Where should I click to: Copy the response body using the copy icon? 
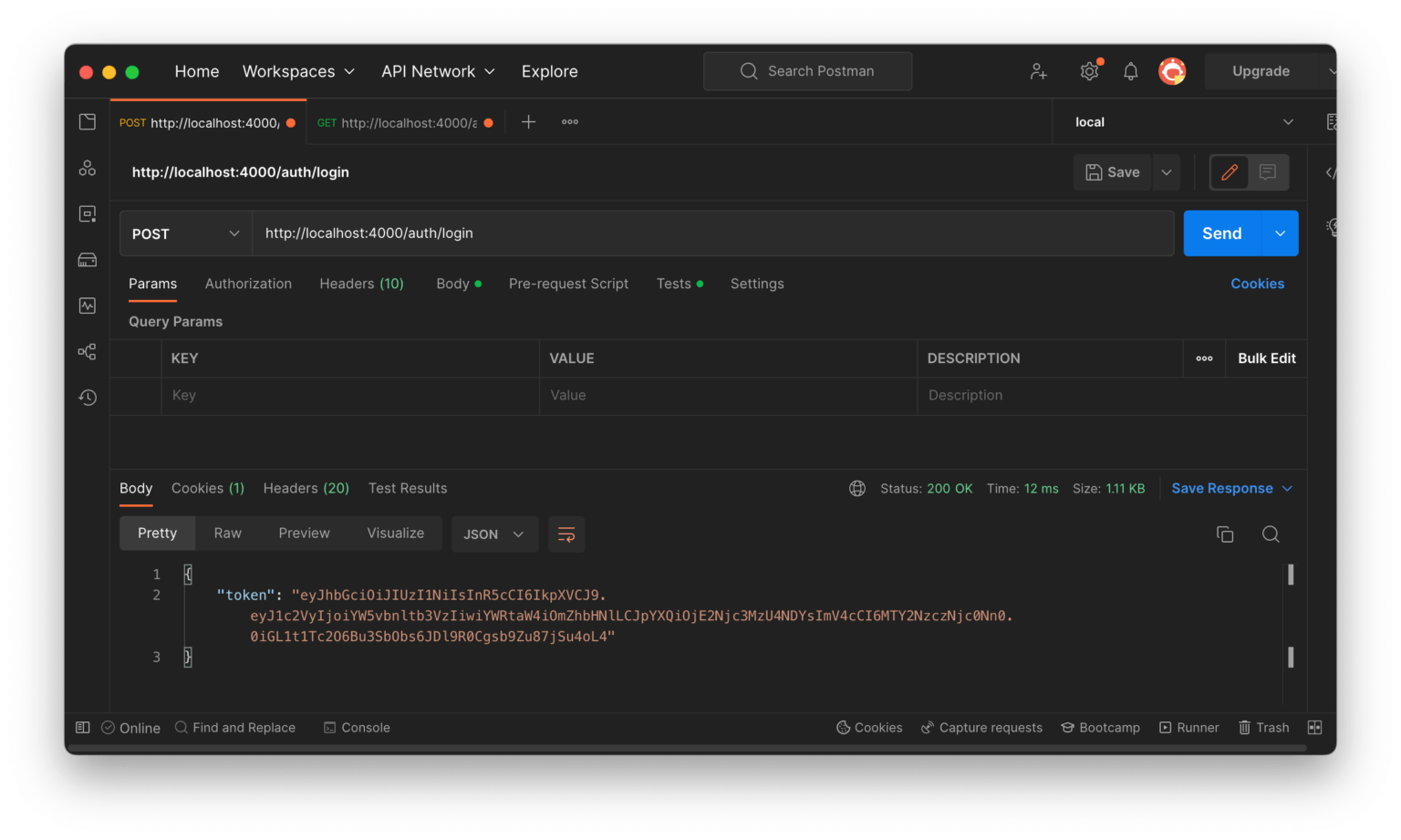coord(1225,534)
